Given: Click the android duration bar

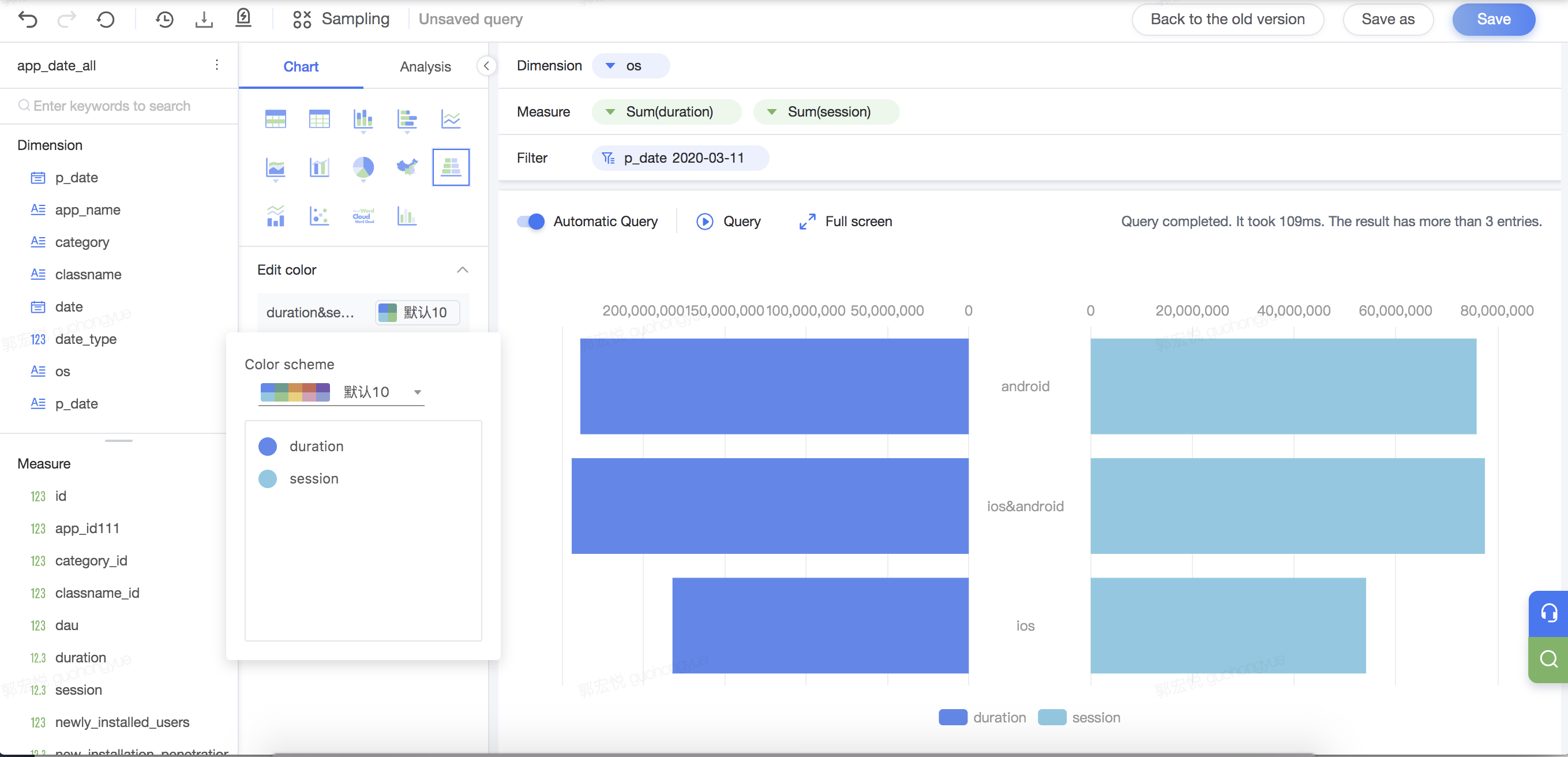Looking at the screenshot, I should click(774, 386).
